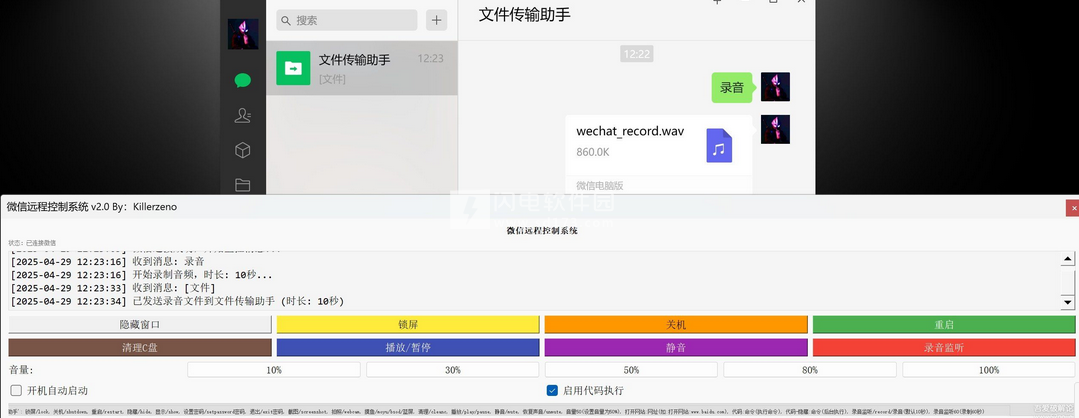Open WeChat contacts icon in sidebar

pyautogui.click(x=242, y=116)
